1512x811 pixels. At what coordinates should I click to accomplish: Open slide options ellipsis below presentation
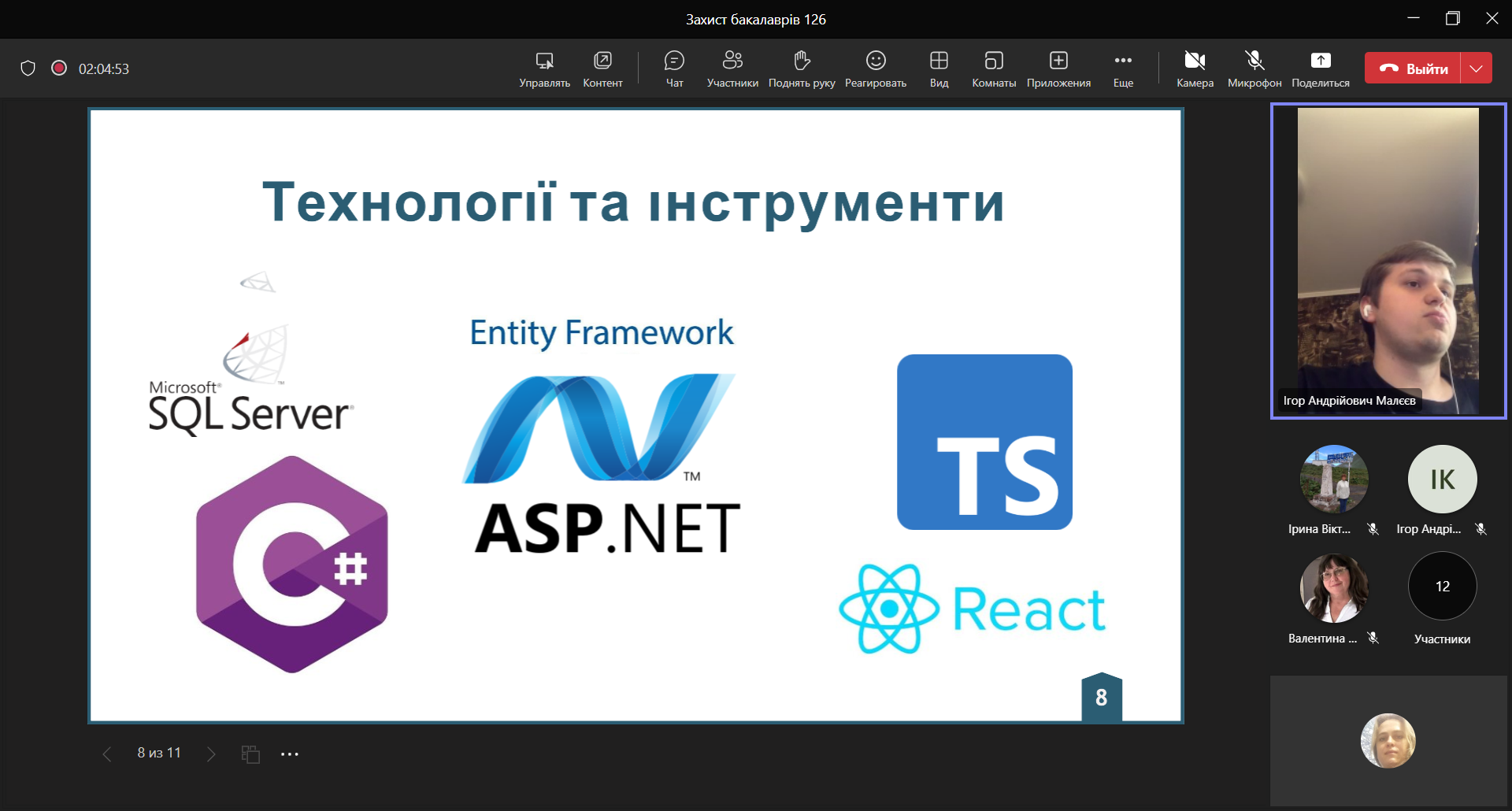pyautogui.click(x=290, y=754)
